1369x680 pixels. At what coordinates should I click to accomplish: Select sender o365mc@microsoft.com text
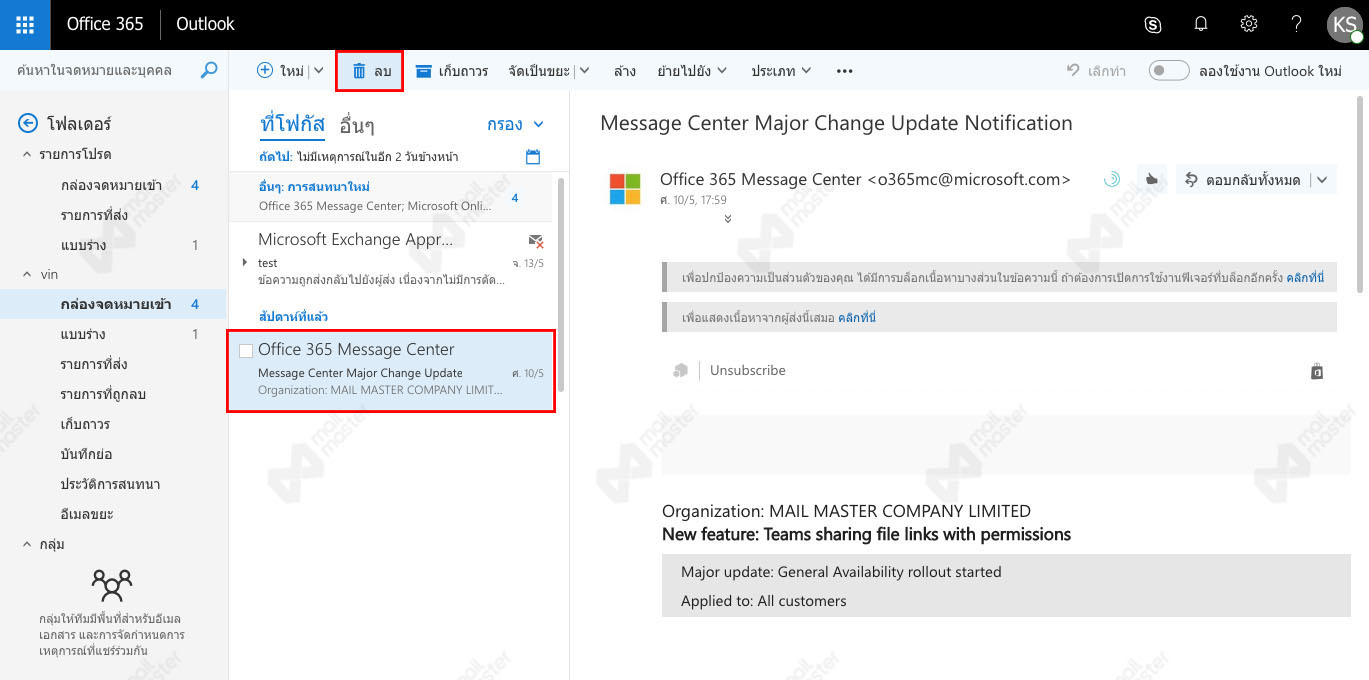tap(969, 180)
